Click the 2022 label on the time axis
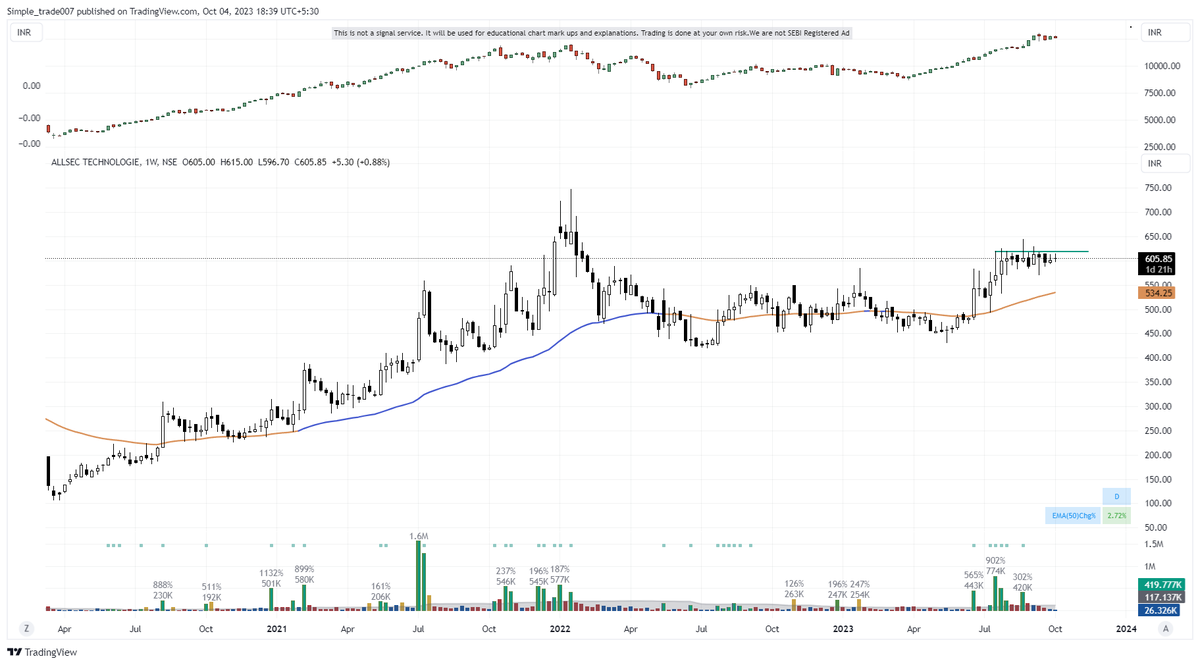Image resolution: width=1200 pixels, height=665 pixels. pos(560,629)
